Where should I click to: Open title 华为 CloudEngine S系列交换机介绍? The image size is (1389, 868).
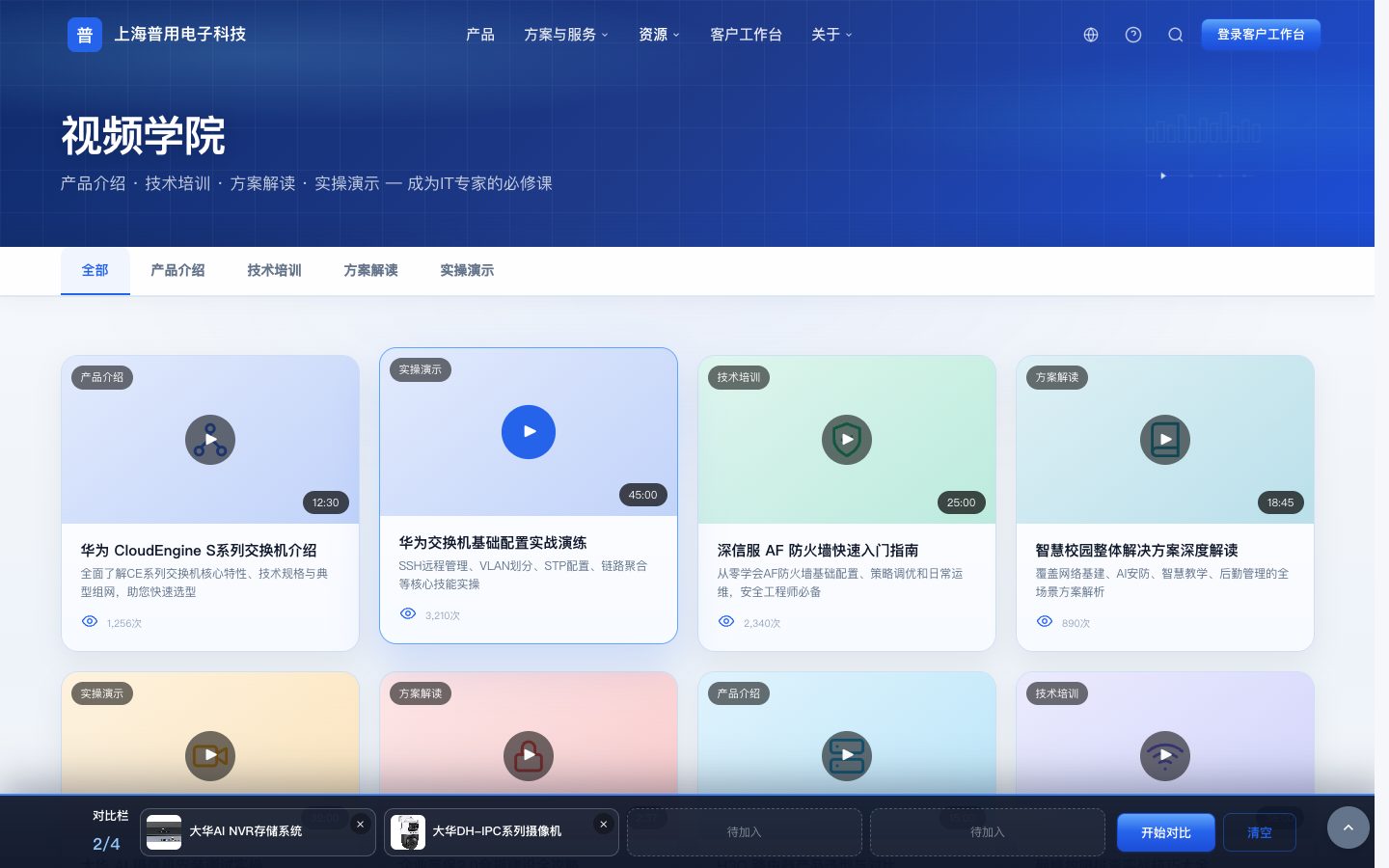pyautogui.click(x=199, y=551)
